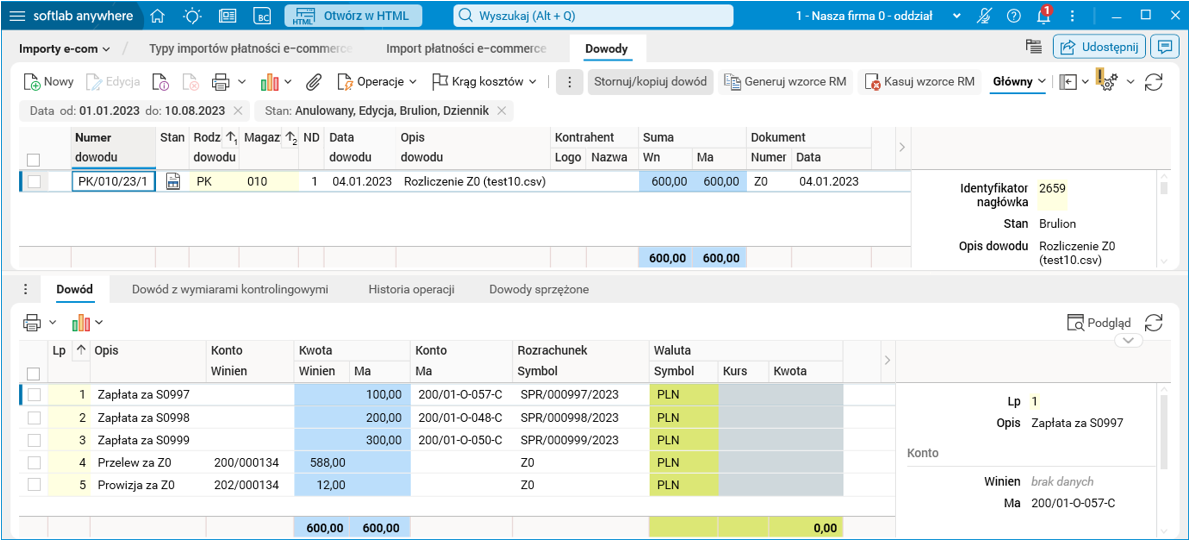
Task: Switch to Typy importów płatności e-commerce tab
Action: pyautogui.click(x=250, y=49)
